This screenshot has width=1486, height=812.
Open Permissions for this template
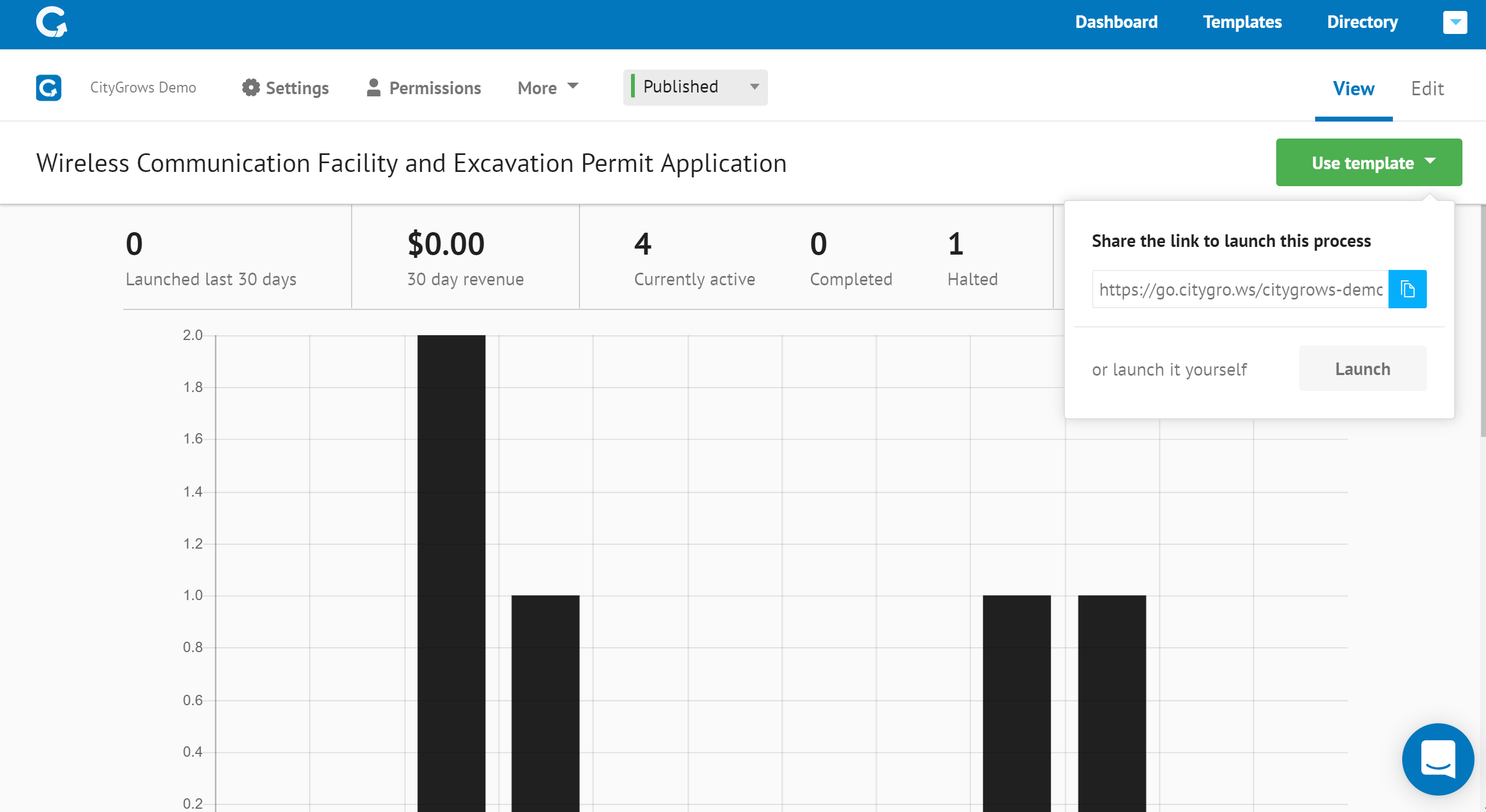point(423,88)
